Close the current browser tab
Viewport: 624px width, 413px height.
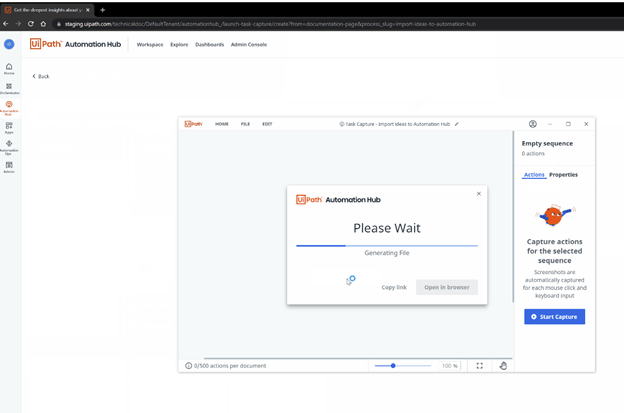click(x=88, y=10)
